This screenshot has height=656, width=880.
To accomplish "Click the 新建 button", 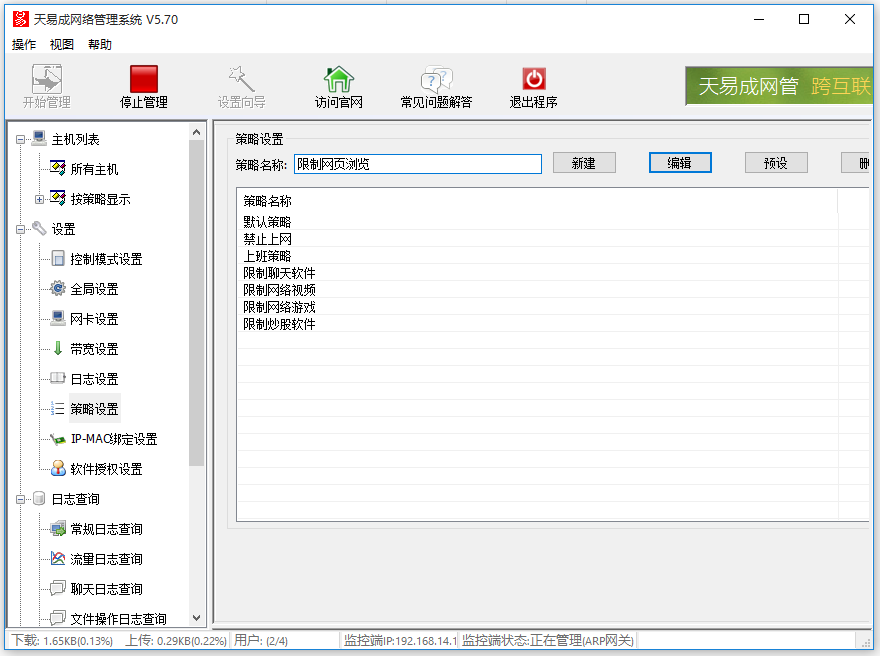I will [x=584, y=163].
